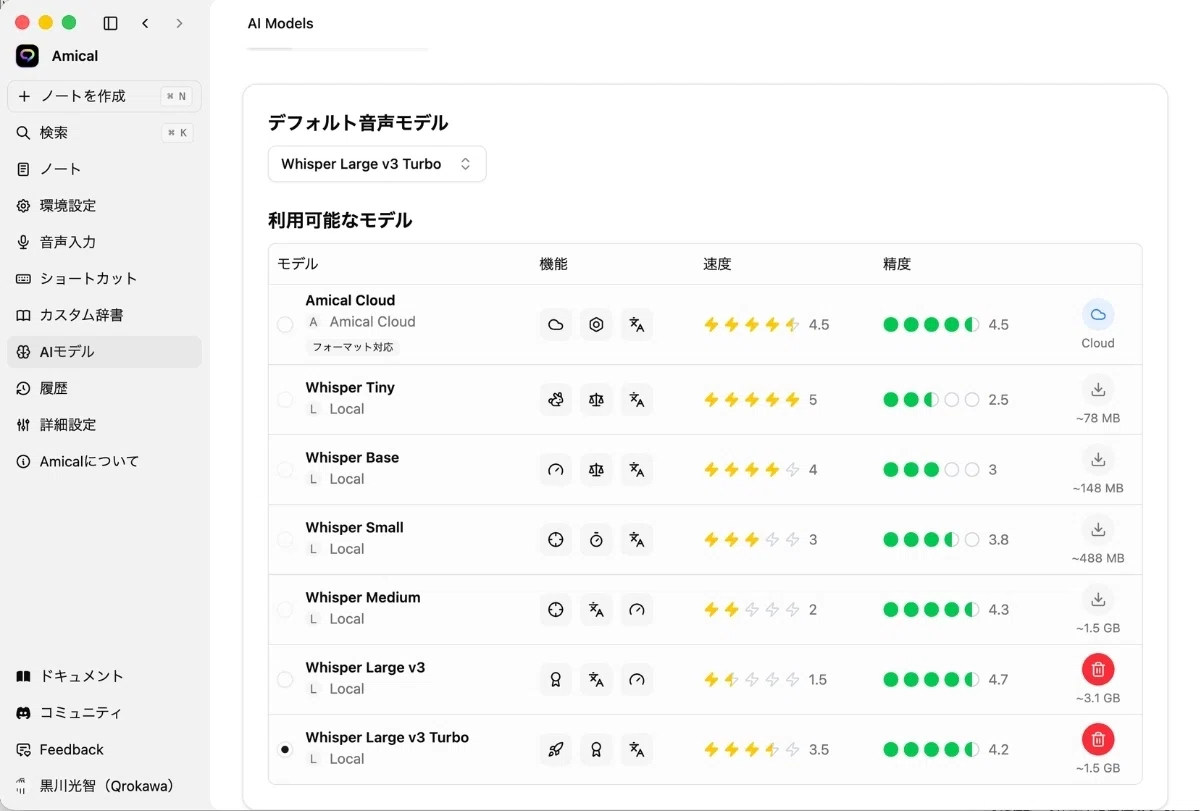Click the 速度 column header
This screenshot has width=1200, height=811.
717,264
